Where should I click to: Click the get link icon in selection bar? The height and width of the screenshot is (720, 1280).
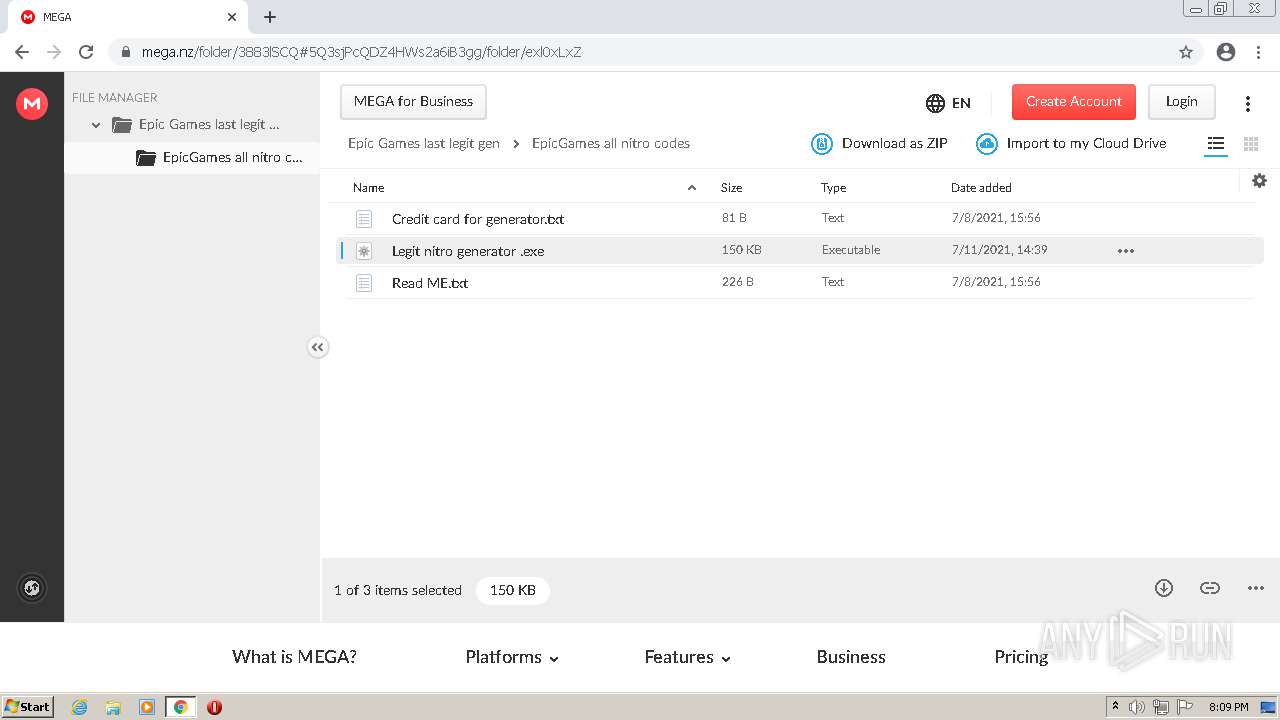point(1210,588)
